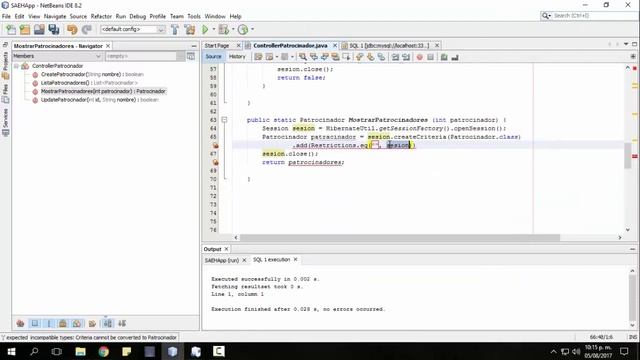Screen dimensions: 640x360
Task: Click the Windows Start button
Action: tap(11, 351)
